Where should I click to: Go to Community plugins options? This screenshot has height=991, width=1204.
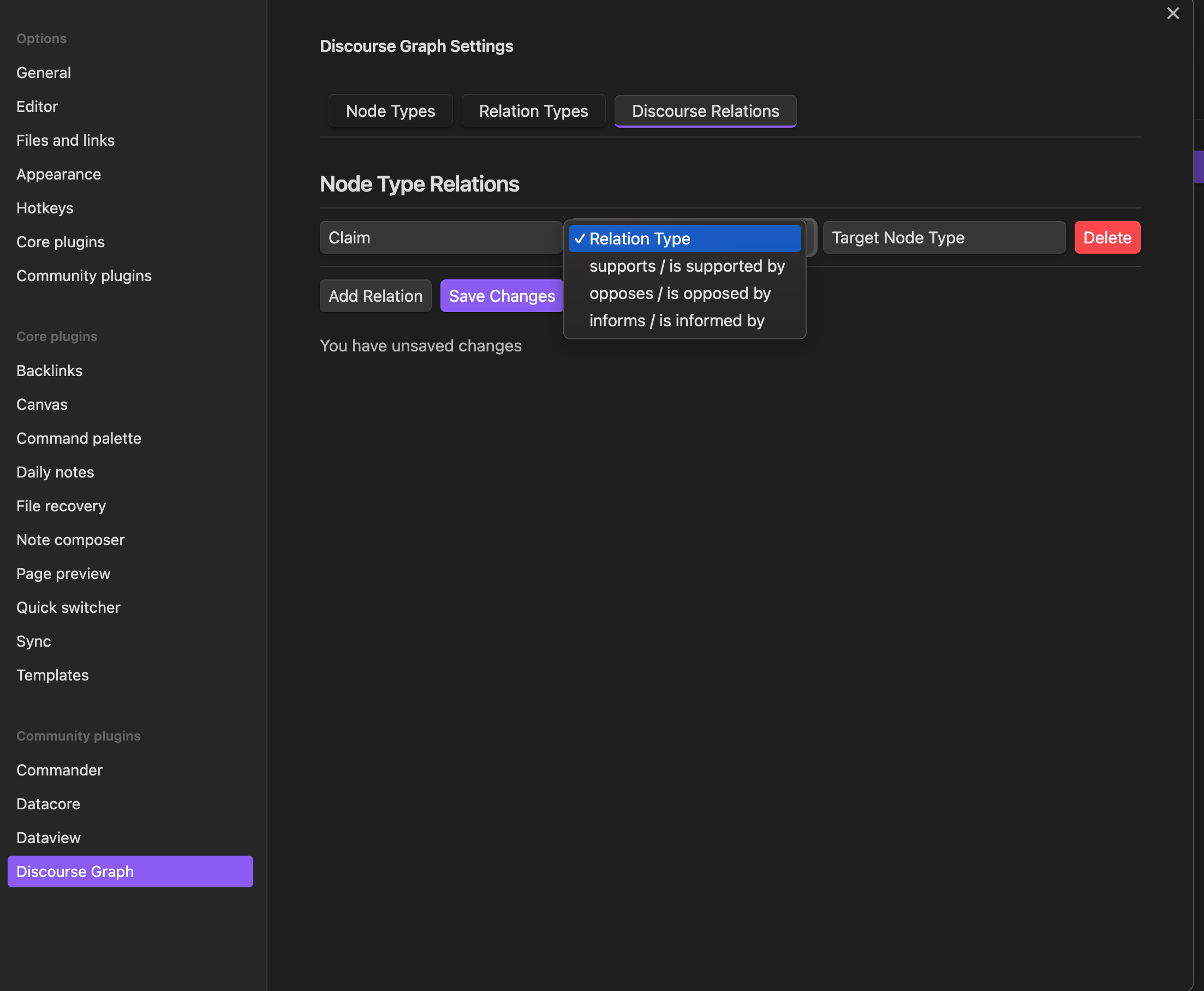tap(84, 276)
